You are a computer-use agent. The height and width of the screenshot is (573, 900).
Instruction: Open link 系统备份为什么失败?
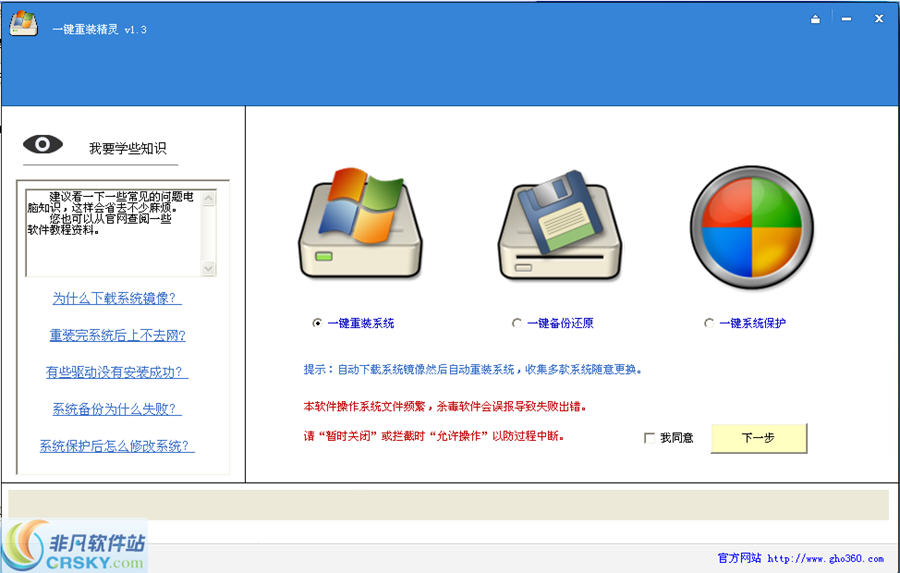pyautogui.click(x=117, y=409)
